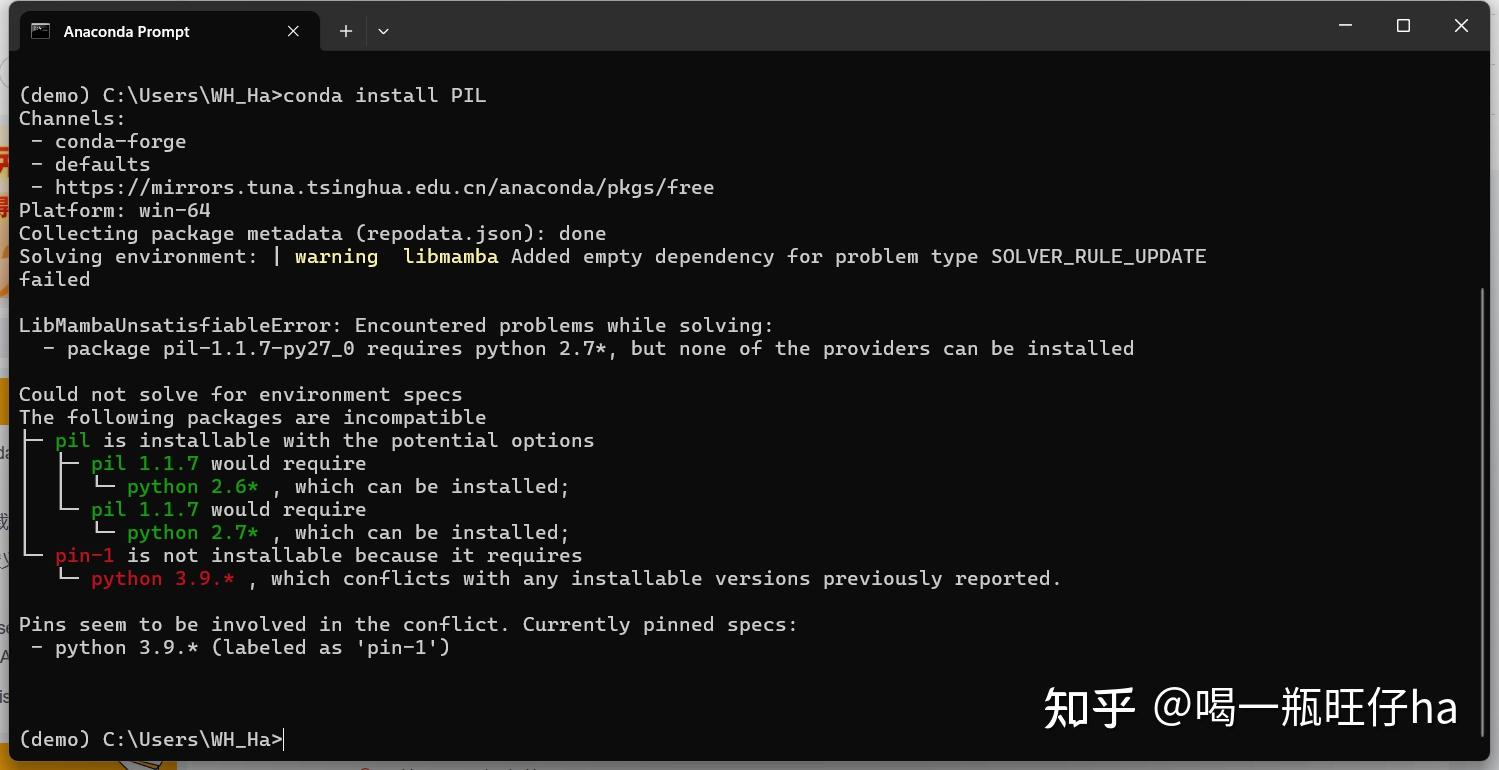Click the green pil package entry
This screenshot has height=770, width=1499.
point(72,440)
